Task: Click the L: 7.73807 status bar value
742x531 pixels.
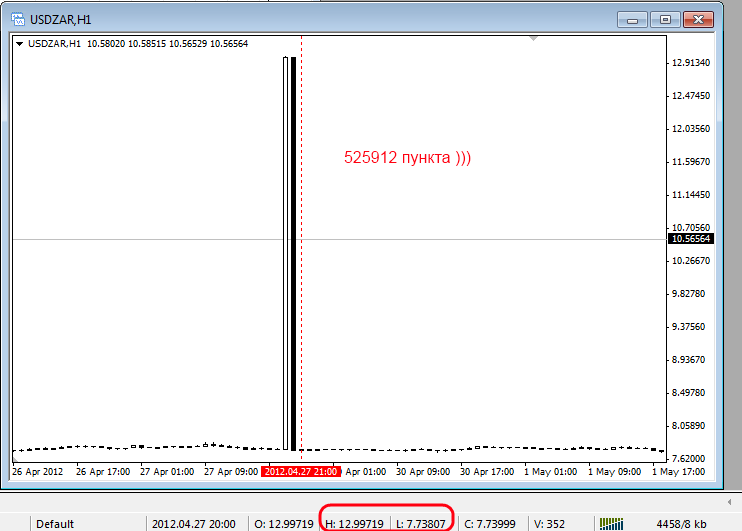Action: [x=421, y=524]
